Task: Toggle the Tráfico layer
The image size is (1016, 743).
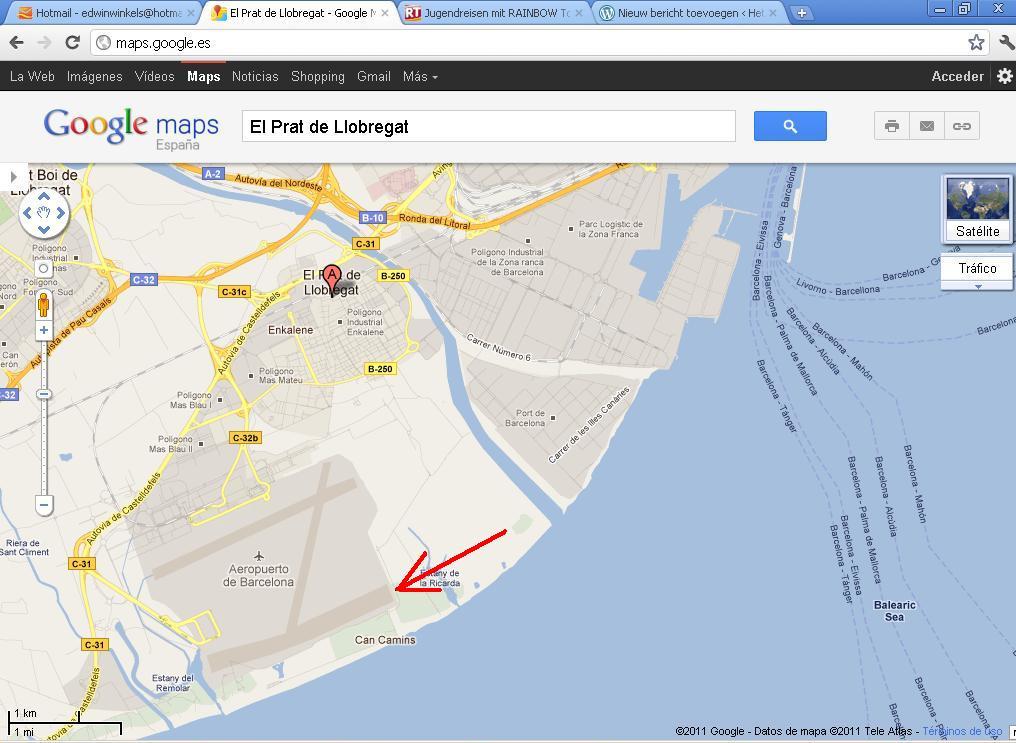Action: pyautogui.click(x=977, y=268)
